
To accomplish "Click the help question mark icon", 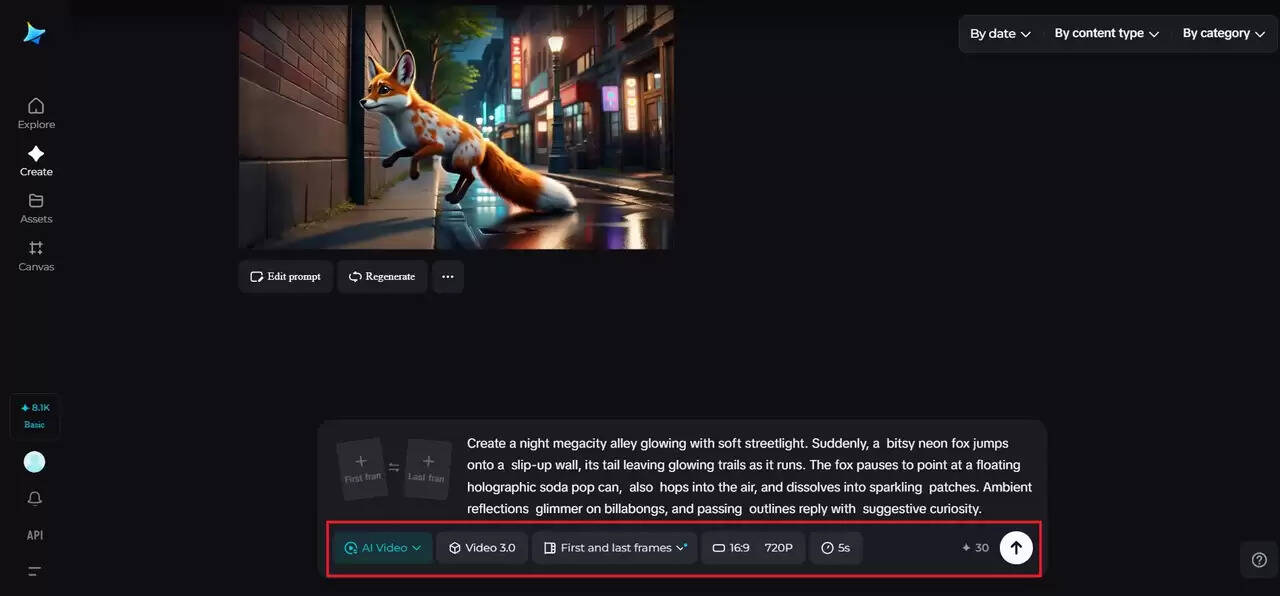I will pos(1259,560).
